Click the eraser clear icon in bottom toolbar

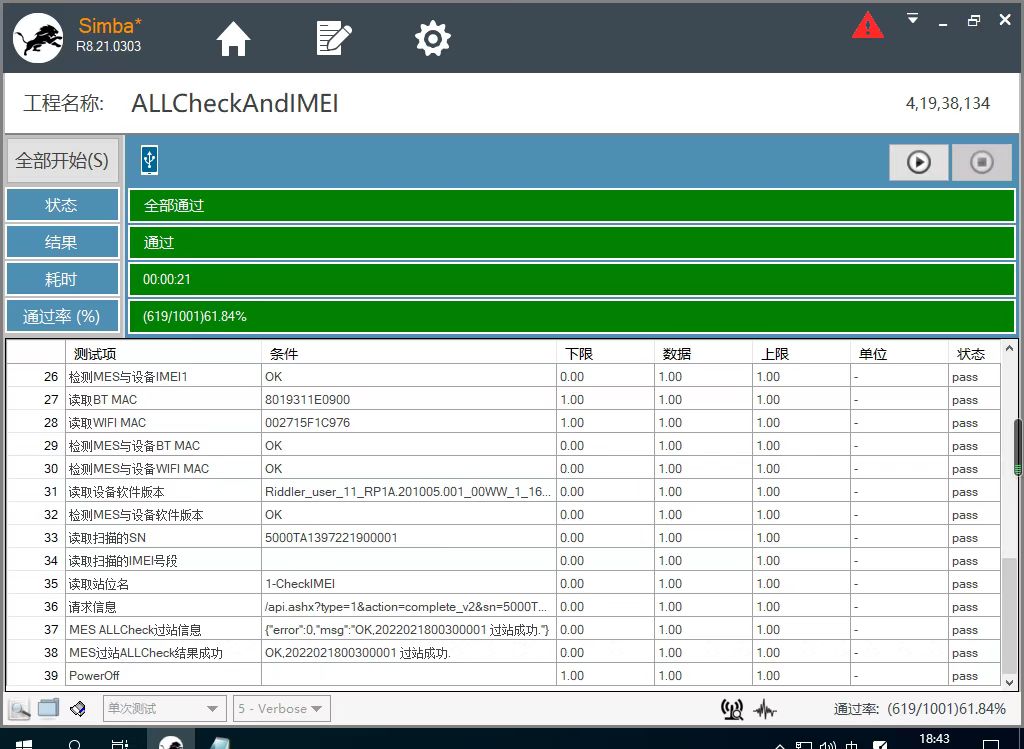pos(78,709)
